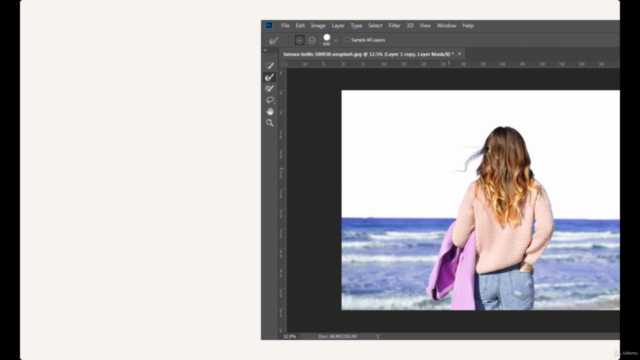Choose the add-to-selection plus mode
640x360 pixels.
[299, 40]
